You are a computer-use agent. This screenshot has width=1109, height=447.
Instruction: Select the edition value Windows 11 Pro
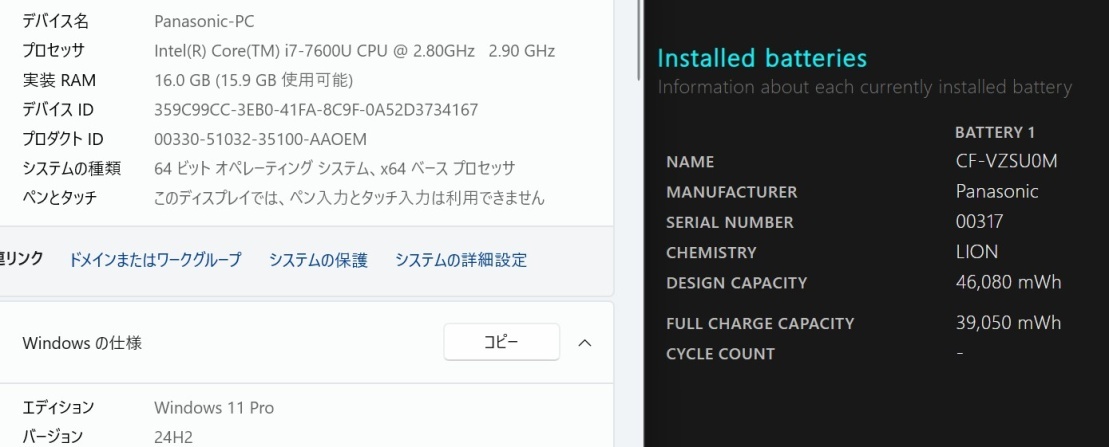(214, 408)
